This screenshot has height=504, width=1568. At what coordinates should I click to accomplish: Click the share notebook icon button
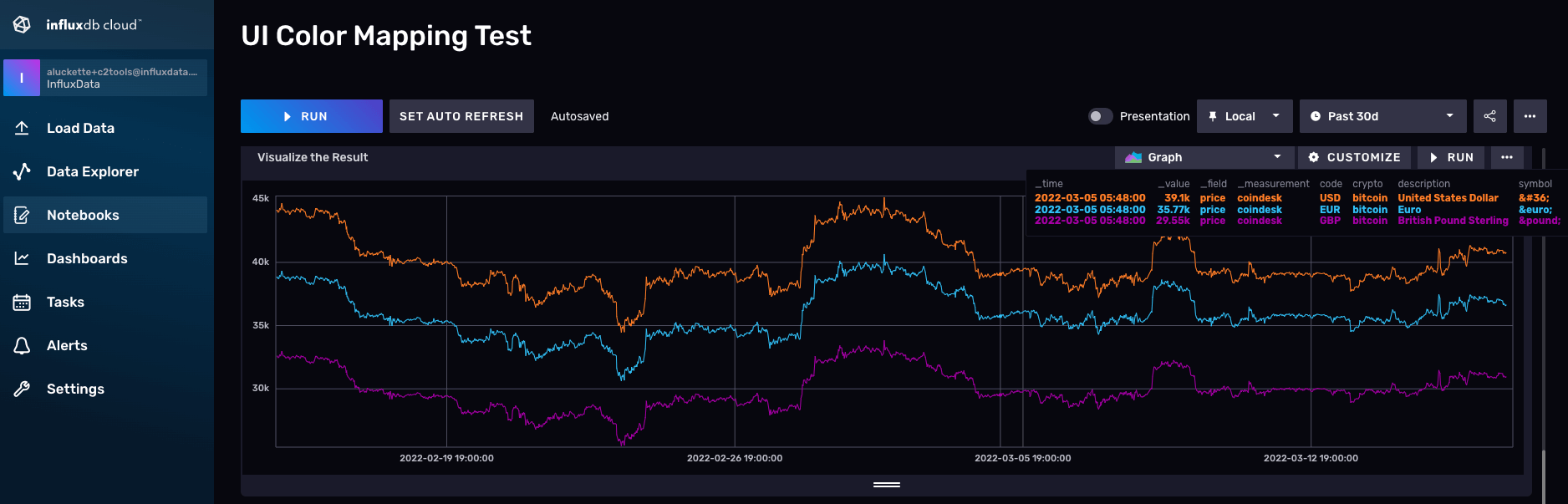(1489, 116)
